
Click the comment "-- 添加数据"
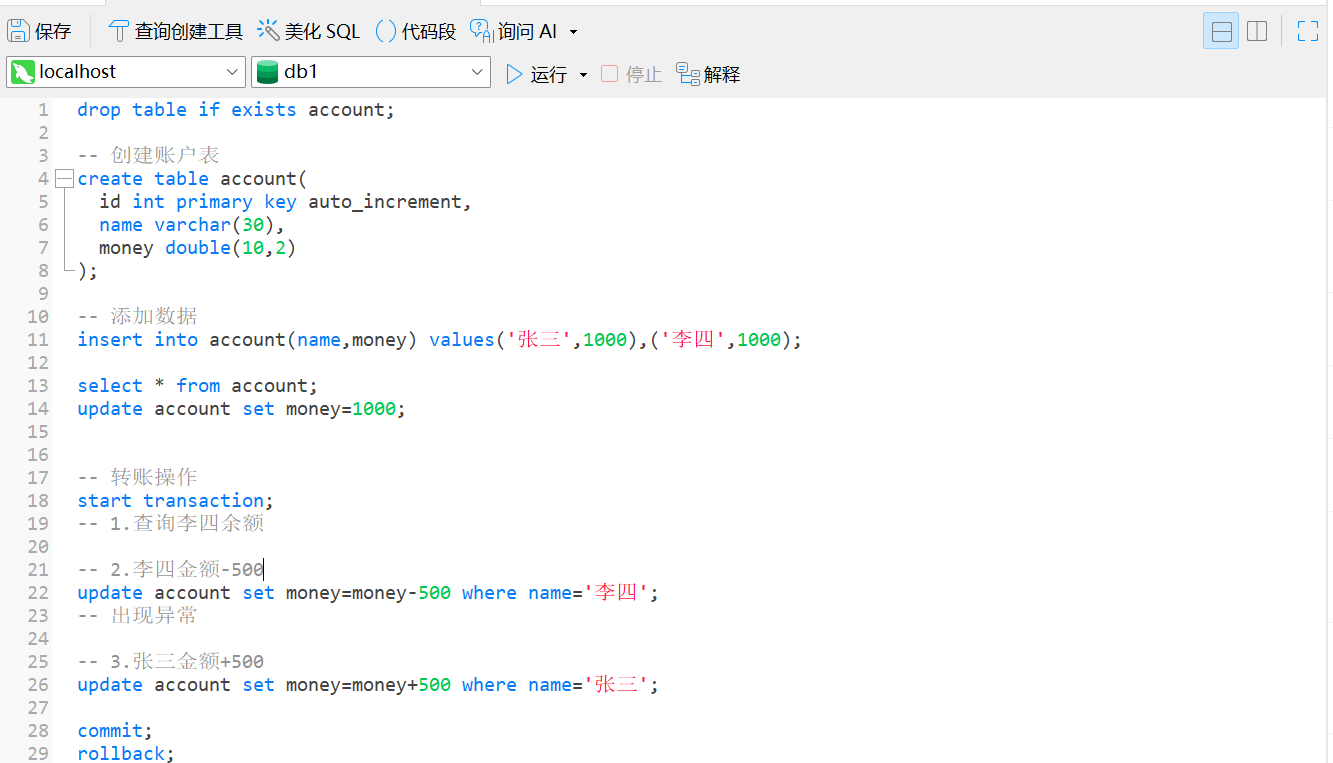[137, 317]
